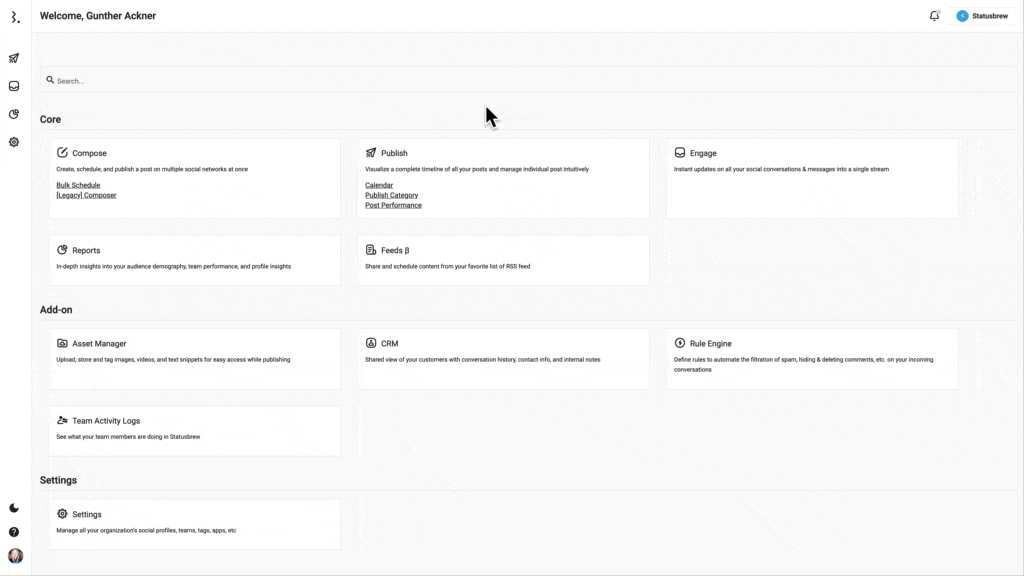This screenshot has width=1024, height=576.
Task: Open the inbox icon in sidebar
Action: point(14,86)
